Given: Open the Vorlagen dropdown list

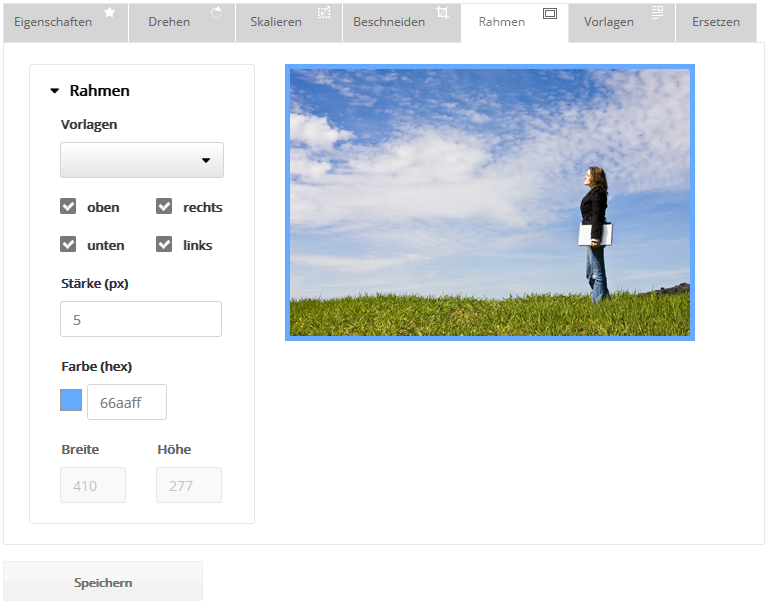Looking at the screenshot, I should point(142,160).
